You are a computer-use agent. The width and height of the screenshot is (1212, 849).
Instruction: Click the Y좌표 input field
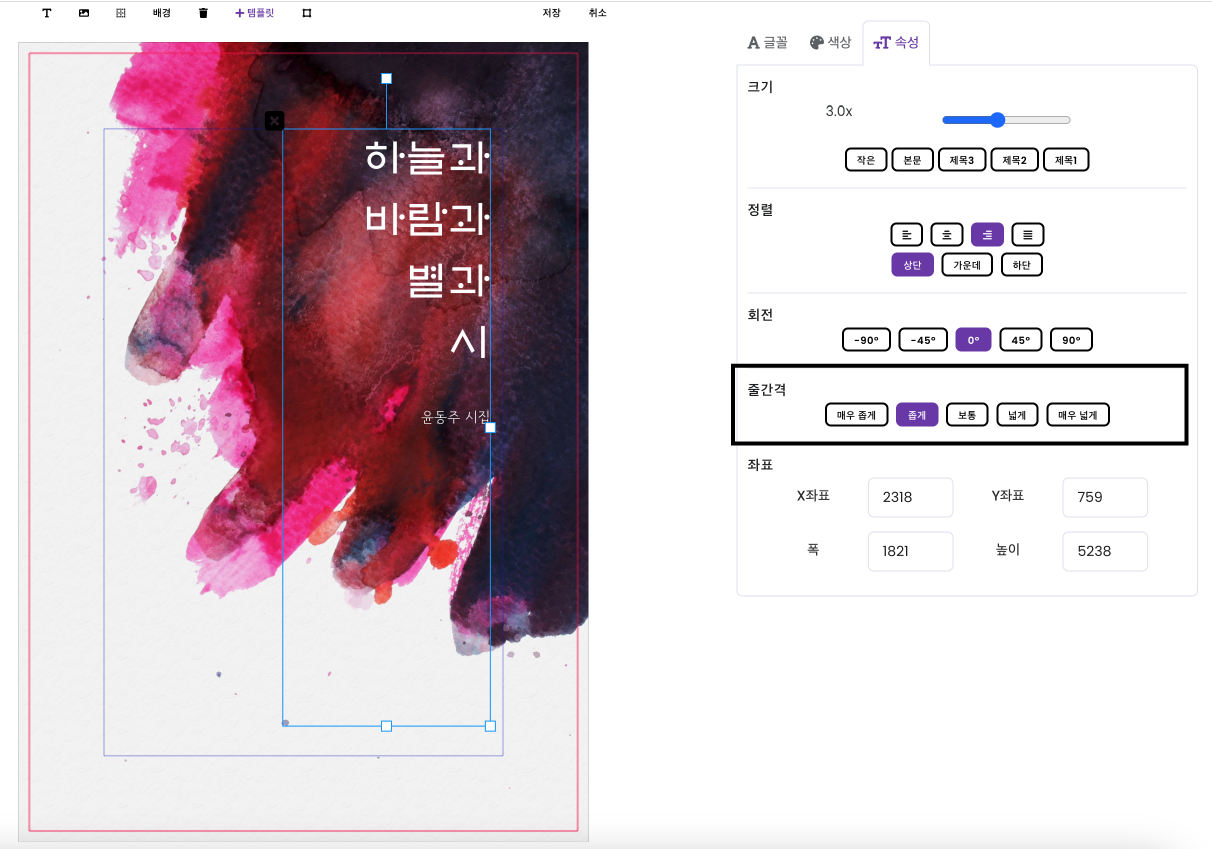click(1105, 497)
